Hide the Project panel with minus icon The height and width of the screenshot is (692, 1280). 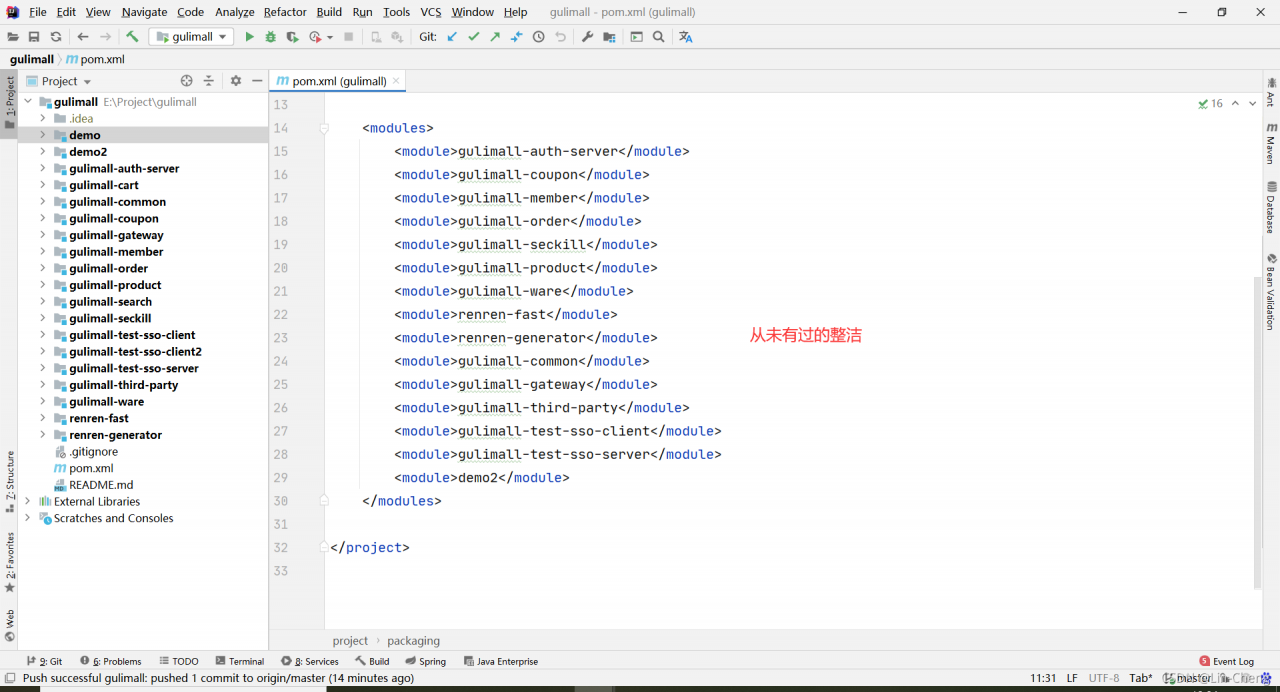click(257, 81)
